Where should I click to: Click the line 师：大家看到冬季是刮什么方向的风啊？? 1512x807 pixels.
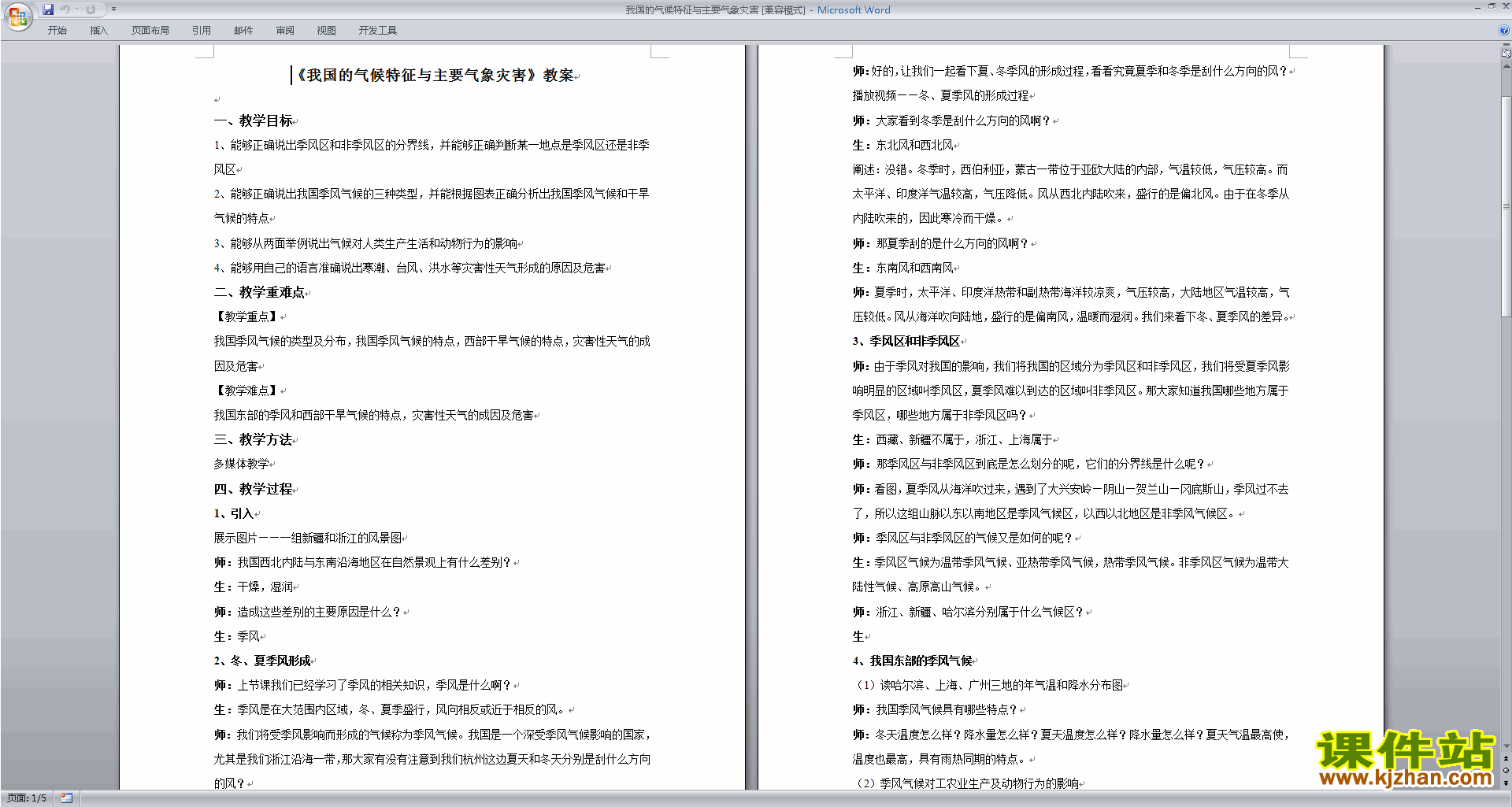tap(951, 120)
